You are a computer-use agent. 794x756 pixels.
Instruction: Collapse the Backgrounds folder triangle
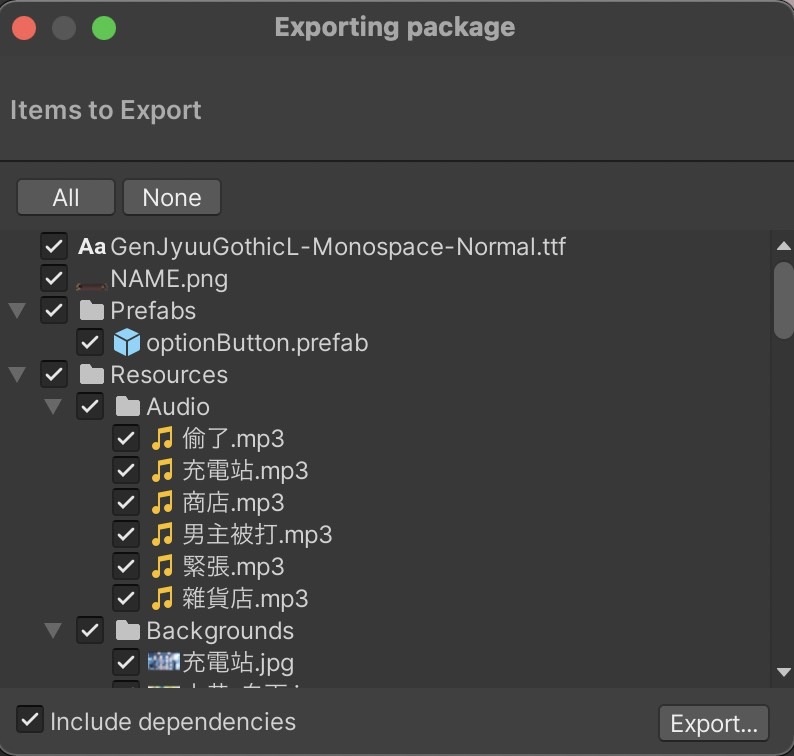[x=53, y=630]
